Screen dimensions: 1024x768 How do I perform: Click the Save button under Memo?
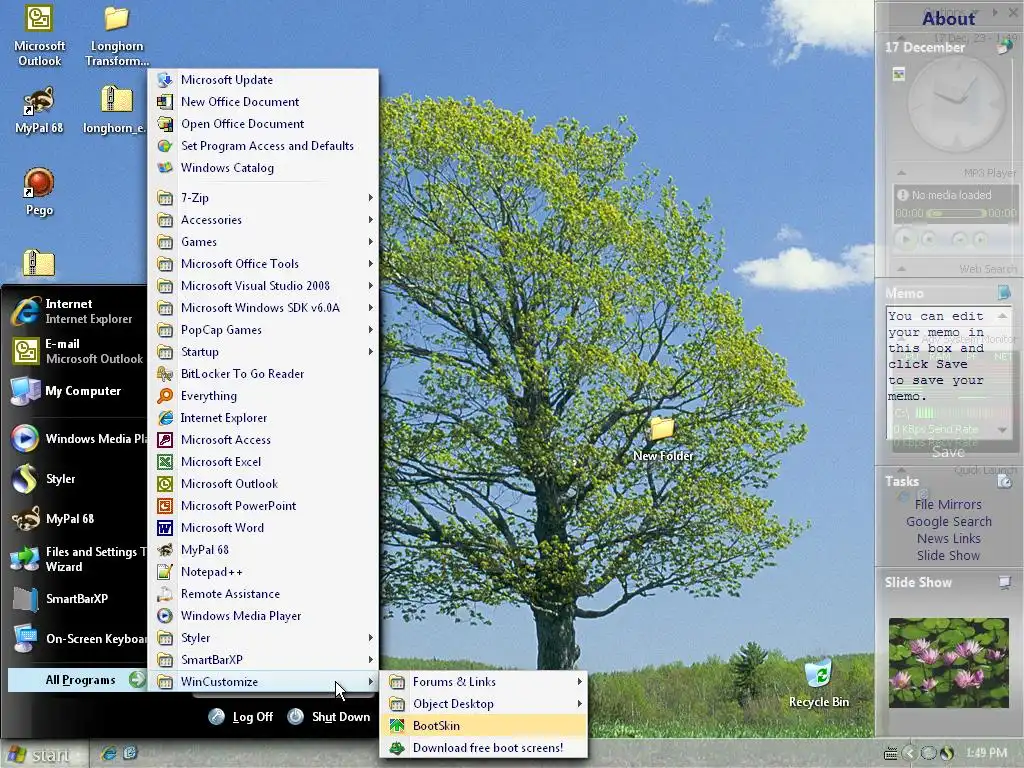[x=948, y=452]
